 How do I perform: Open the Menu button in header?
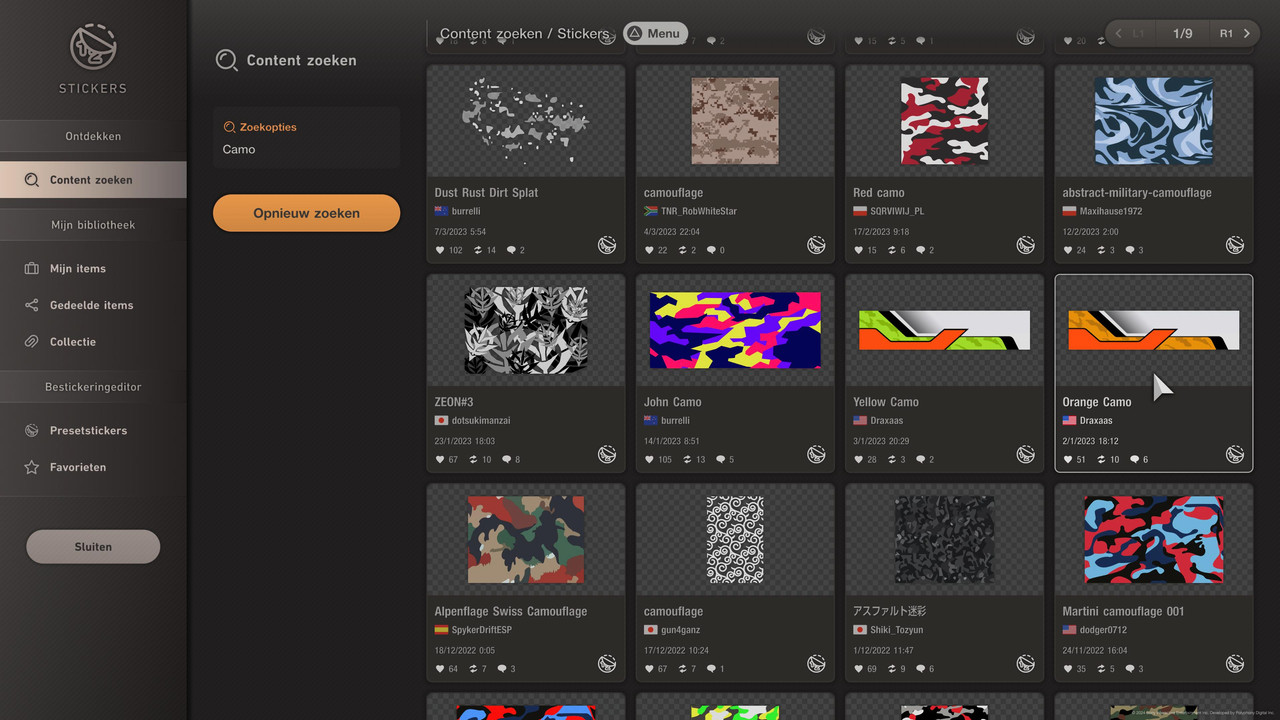click(655, 33)
